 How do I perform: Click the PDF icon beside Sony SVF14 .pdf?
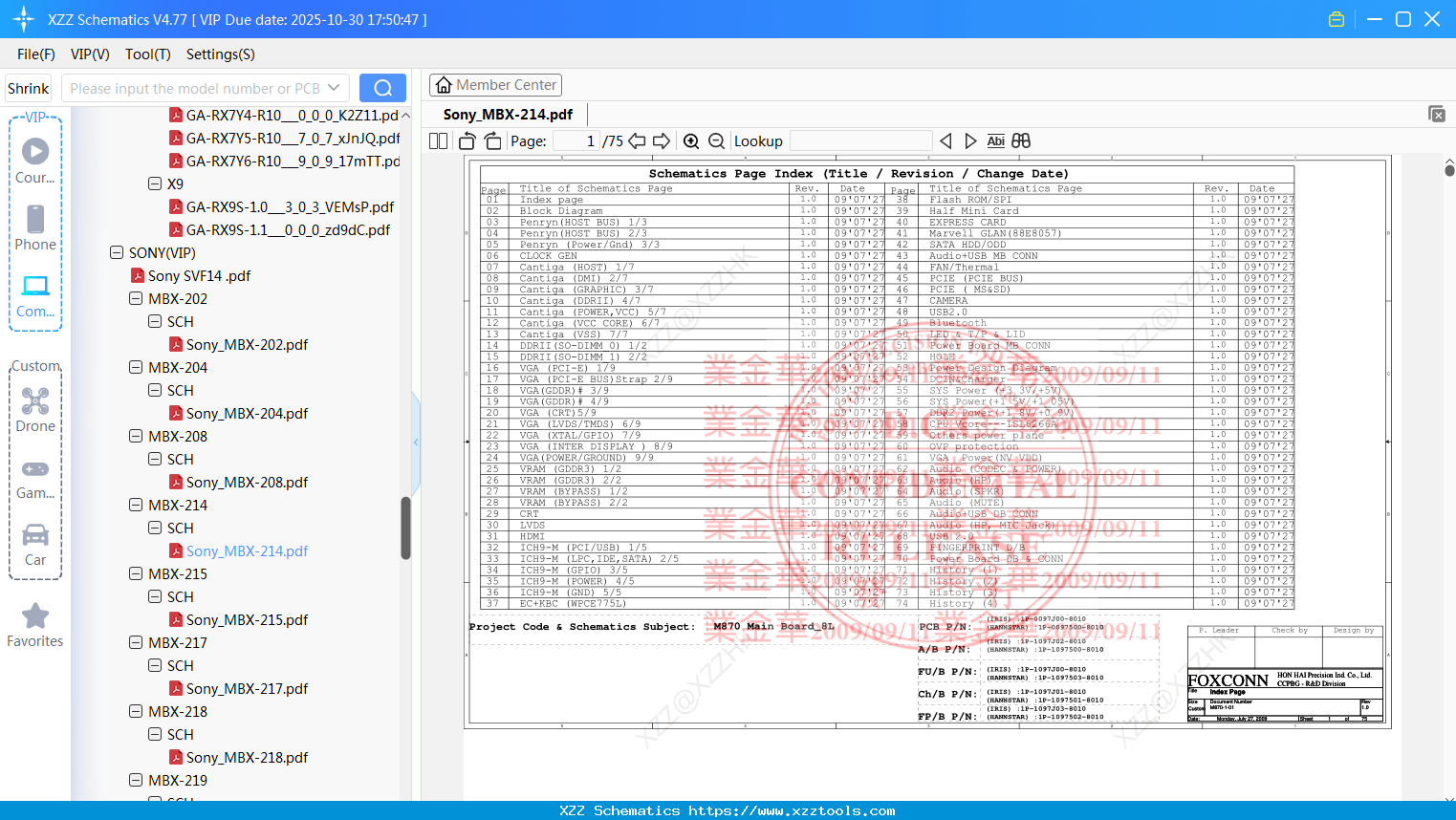138,275
